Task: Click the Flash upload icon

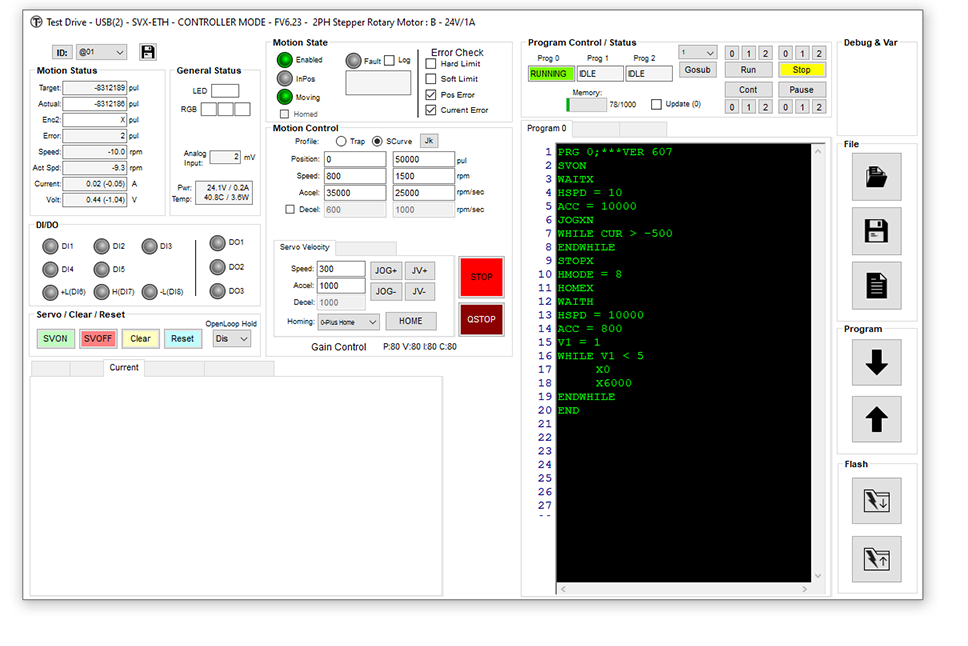Action: pos(876,559)
